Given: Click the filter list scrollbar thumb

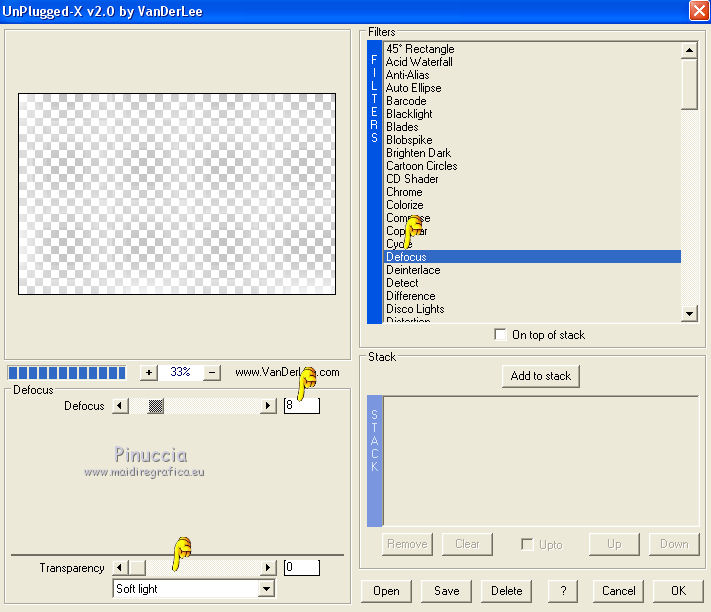Looking at the screenshot, I should click(x=689, y=84).
